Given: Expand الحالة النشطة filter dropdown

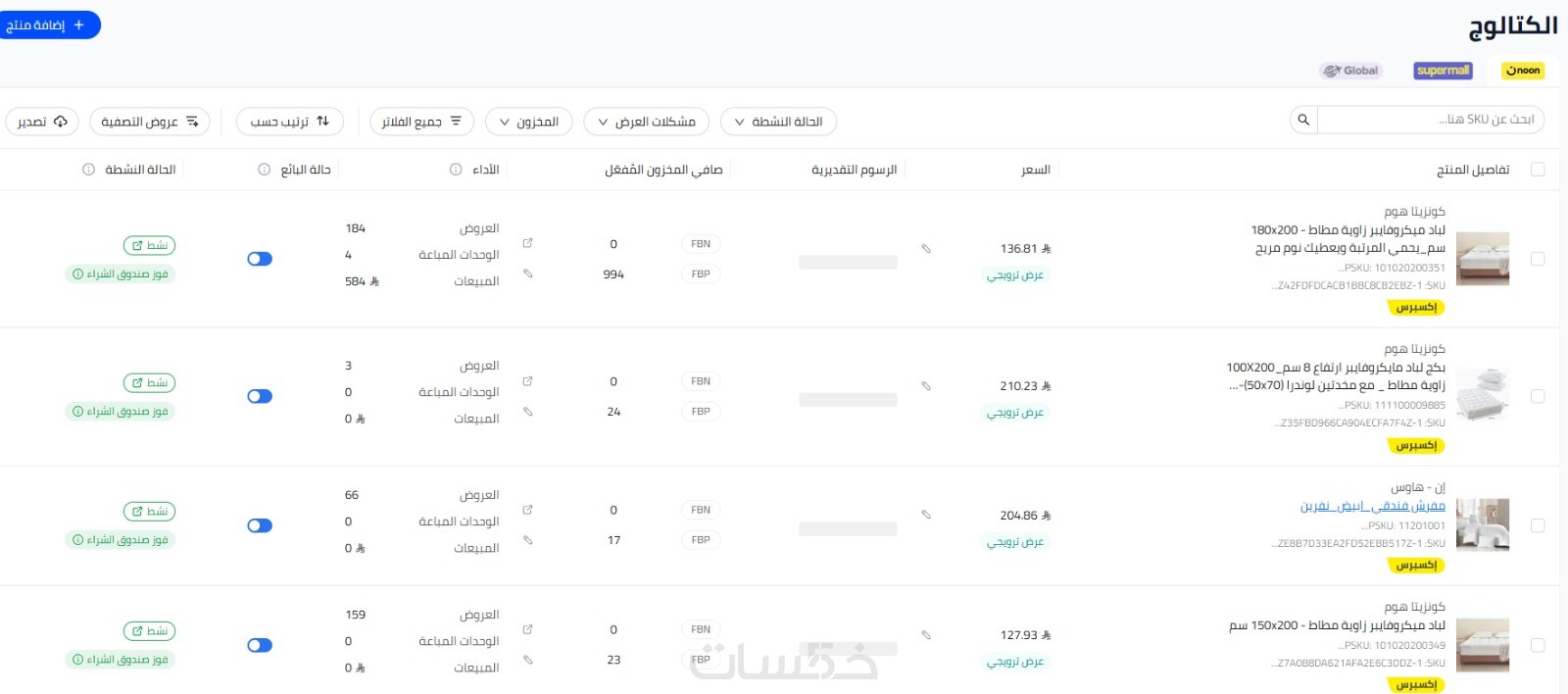Looking at the screenshot, I should coord(778,122).
